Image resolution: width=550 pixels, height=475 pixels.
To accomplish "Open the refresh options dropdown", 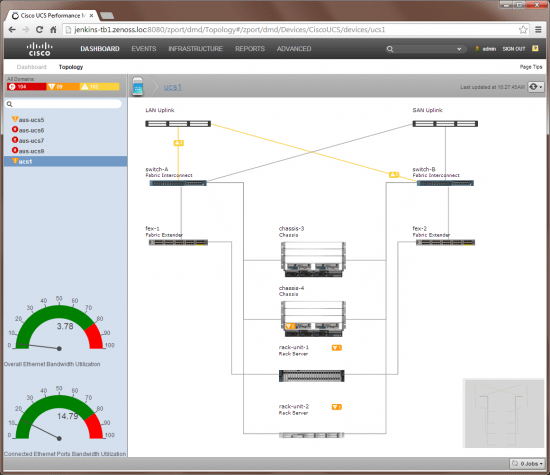I will tap(536, 87).
